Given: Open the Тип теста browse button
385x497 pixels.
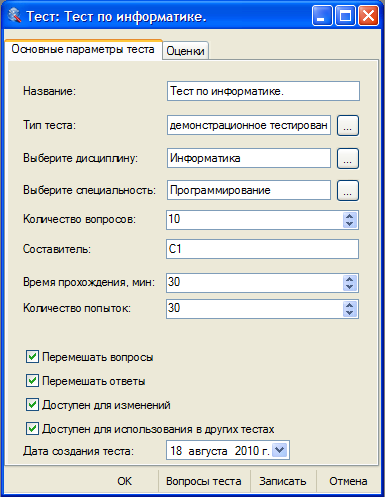Looking at the screenshot, I should click(x=348, y=126).
